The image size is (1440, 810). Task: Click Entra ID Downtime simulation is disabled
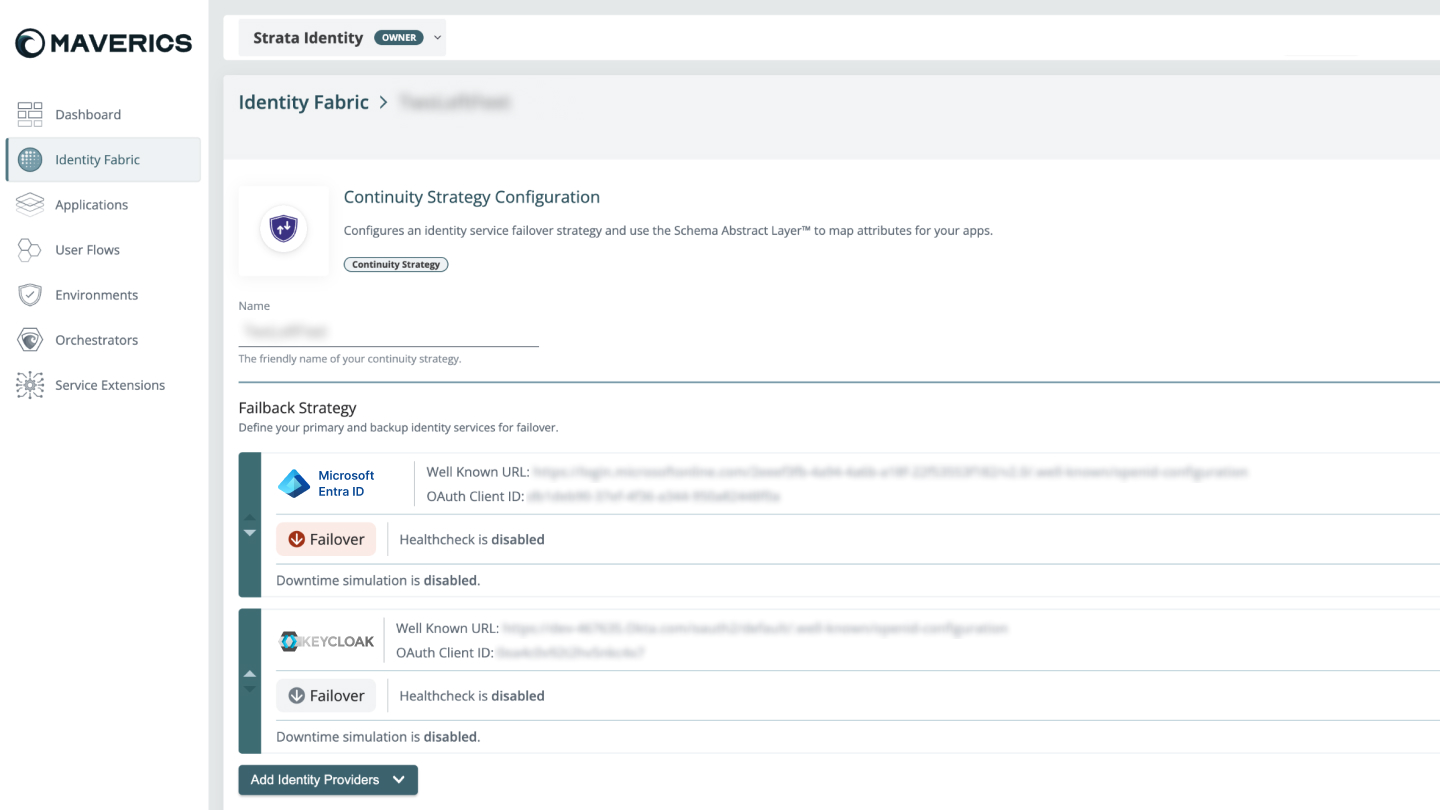pos(378,580)
